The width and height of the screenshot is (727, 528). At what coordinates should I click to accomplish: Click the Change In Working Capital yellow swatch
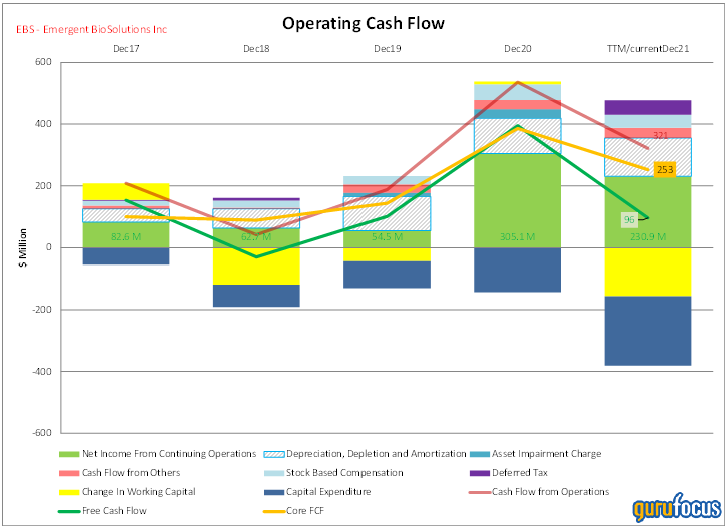[69, 492]
